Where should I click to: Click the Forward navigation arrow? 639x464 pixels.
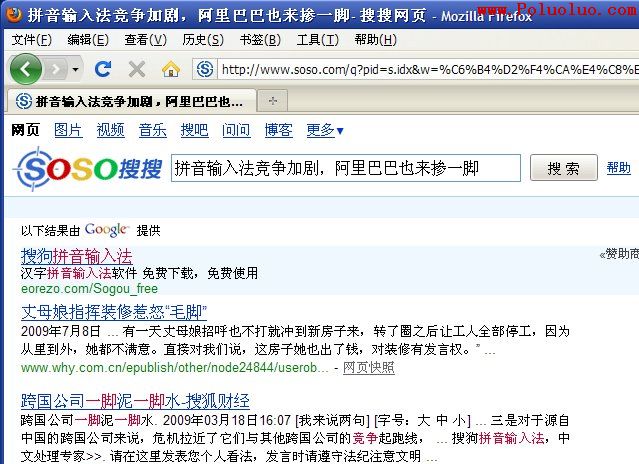(x=55, y=69)
